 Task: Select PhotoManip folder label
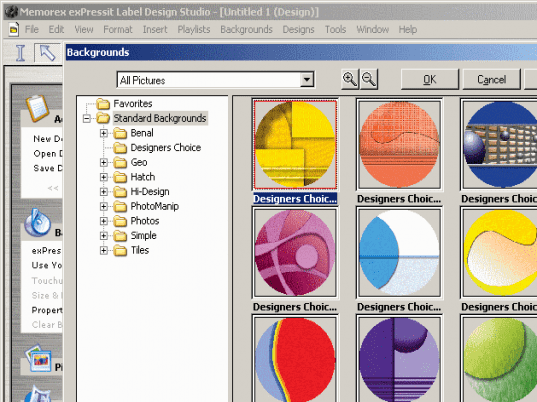coord(155,206)
